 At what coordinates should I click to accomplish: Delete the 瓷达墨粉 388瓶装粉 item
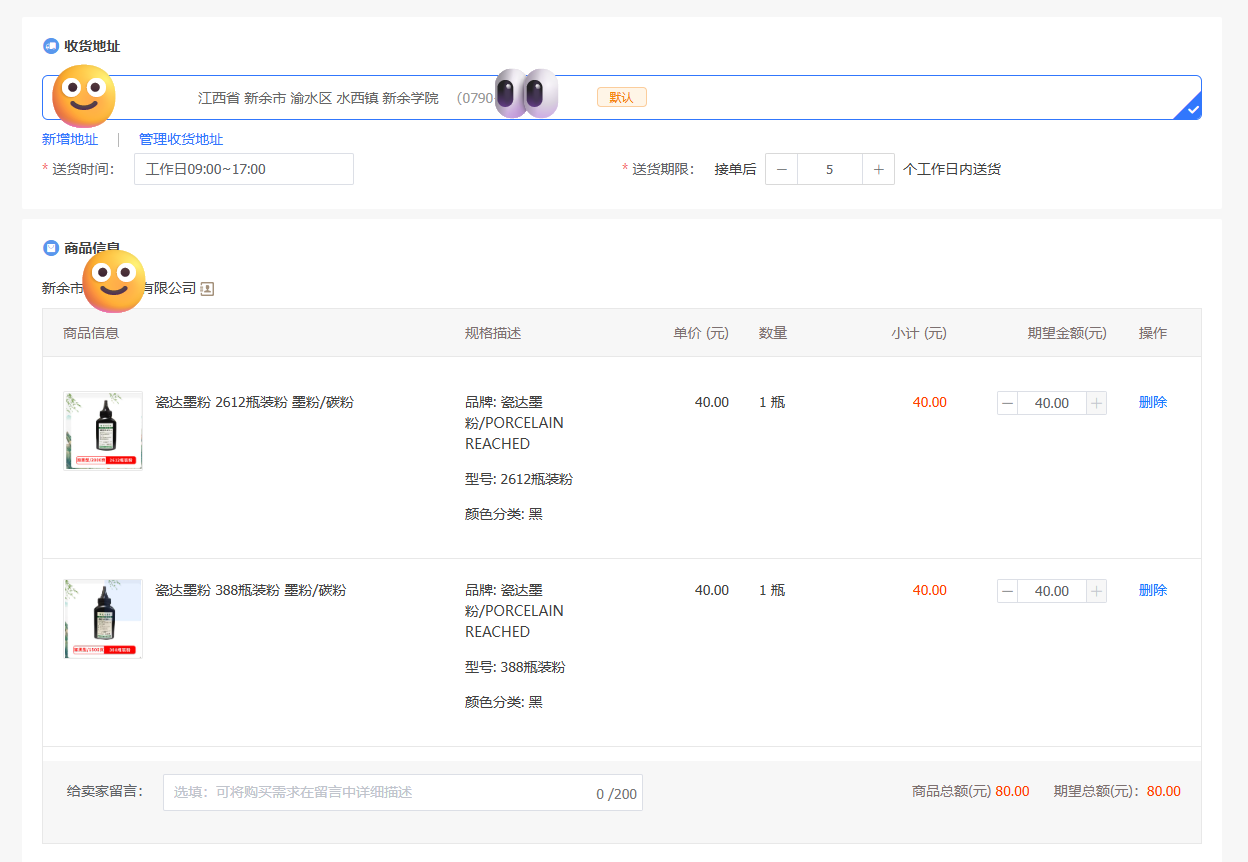point(1153,590)
